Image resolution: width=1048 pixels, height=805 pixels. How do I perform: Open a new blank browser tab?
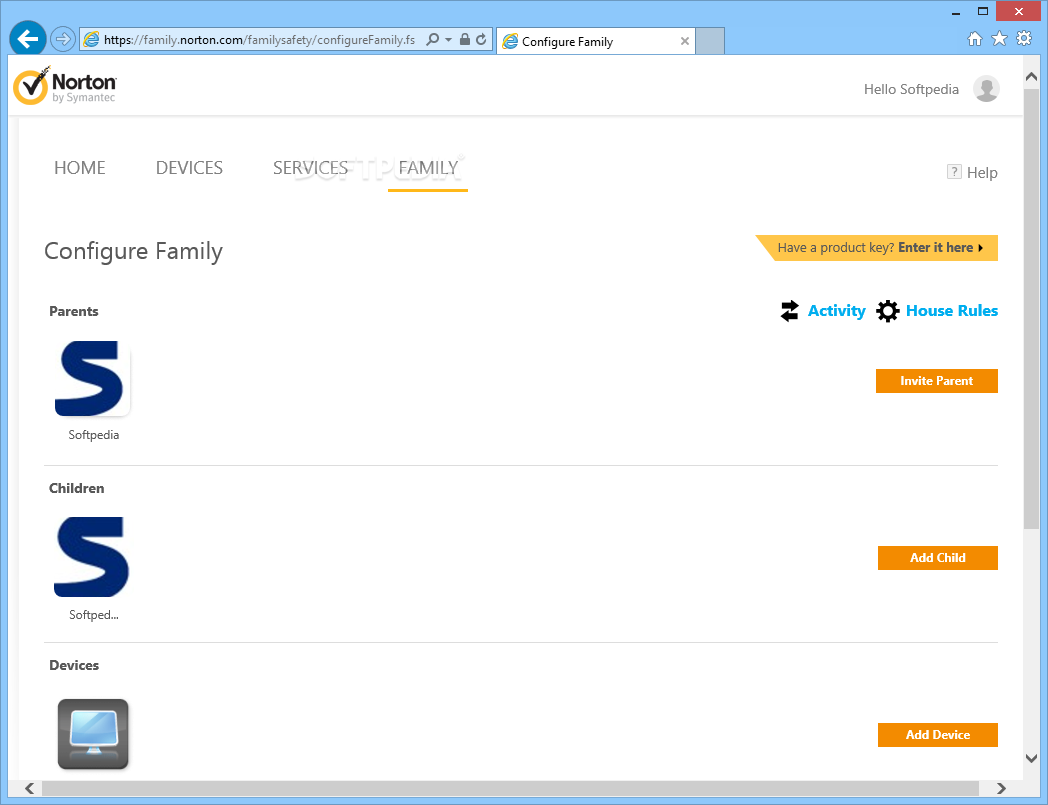point(710,41)
